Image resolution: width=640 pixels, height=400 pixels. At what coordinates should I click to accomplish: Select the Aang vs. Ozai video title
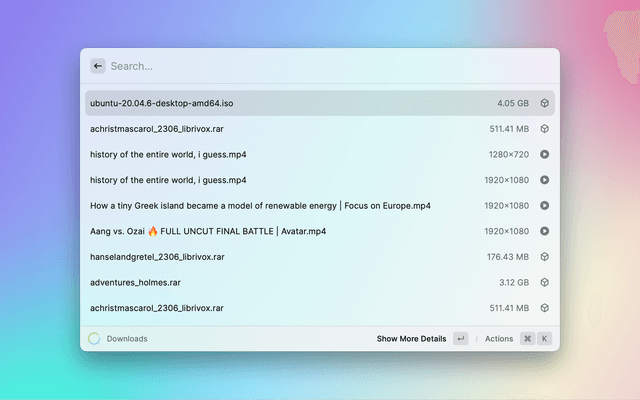(208, 231)
